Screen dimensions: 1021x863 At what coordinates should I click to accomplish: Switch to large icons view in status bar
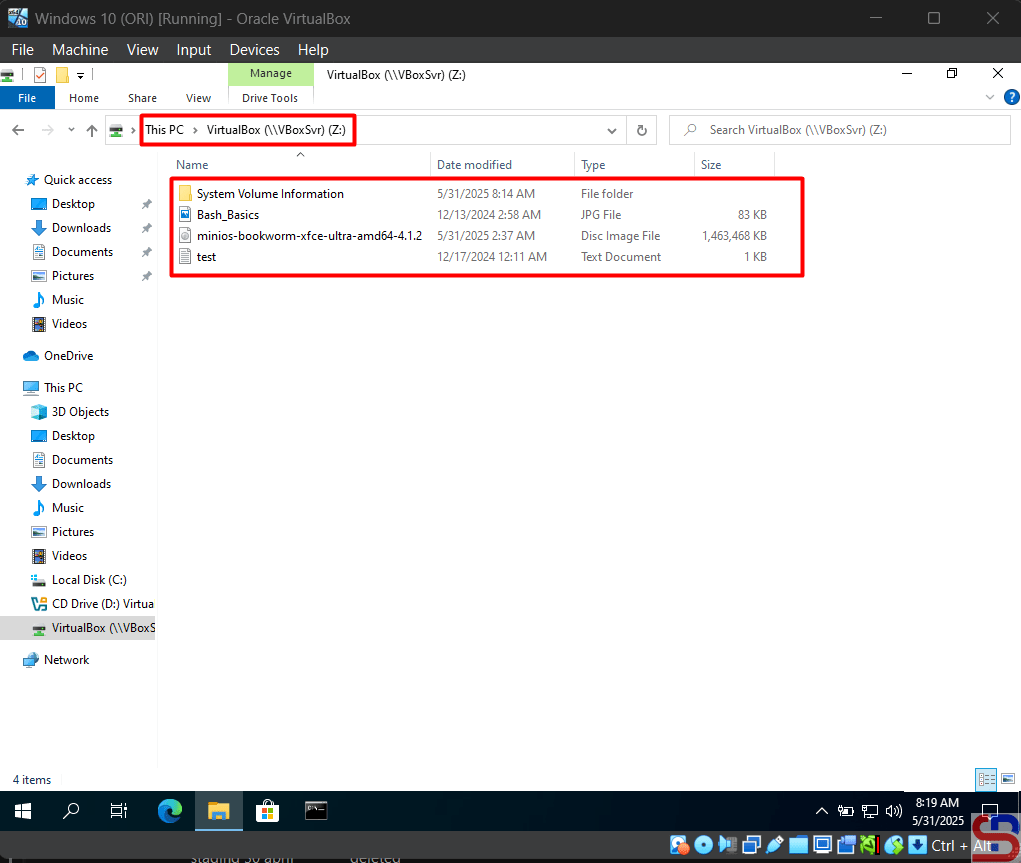1007,780
